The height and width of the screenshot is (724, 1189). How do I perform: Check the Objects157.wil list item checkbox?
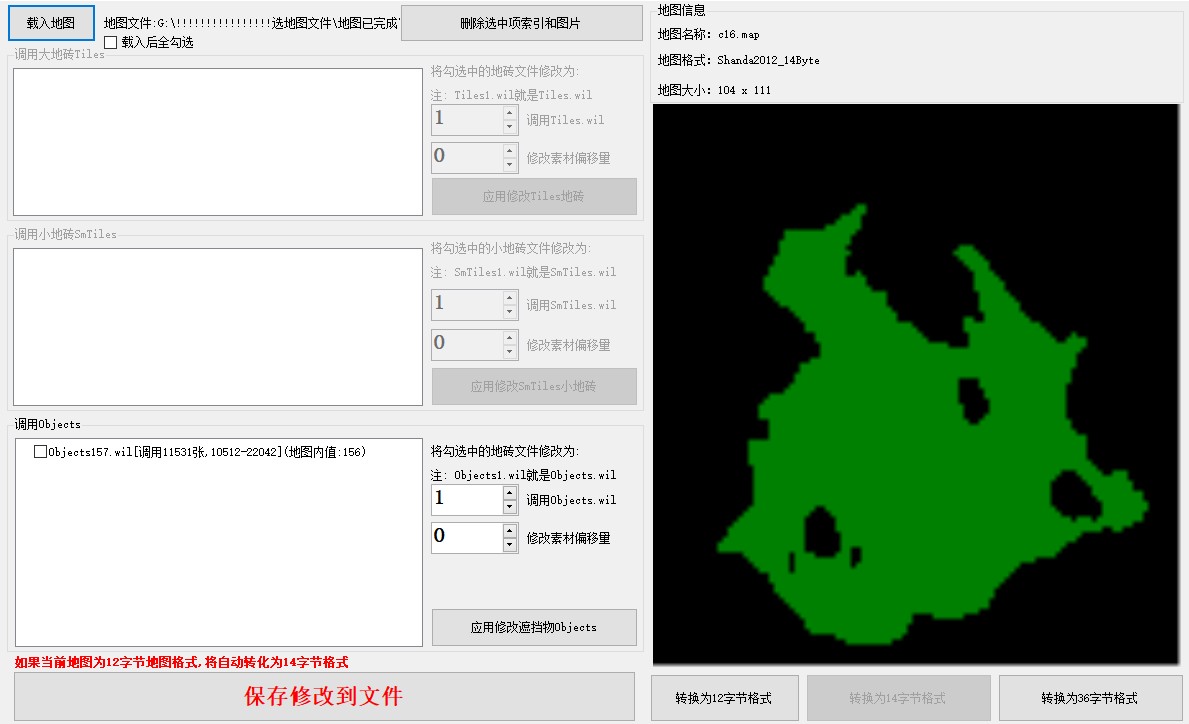(x=40, y=452)
